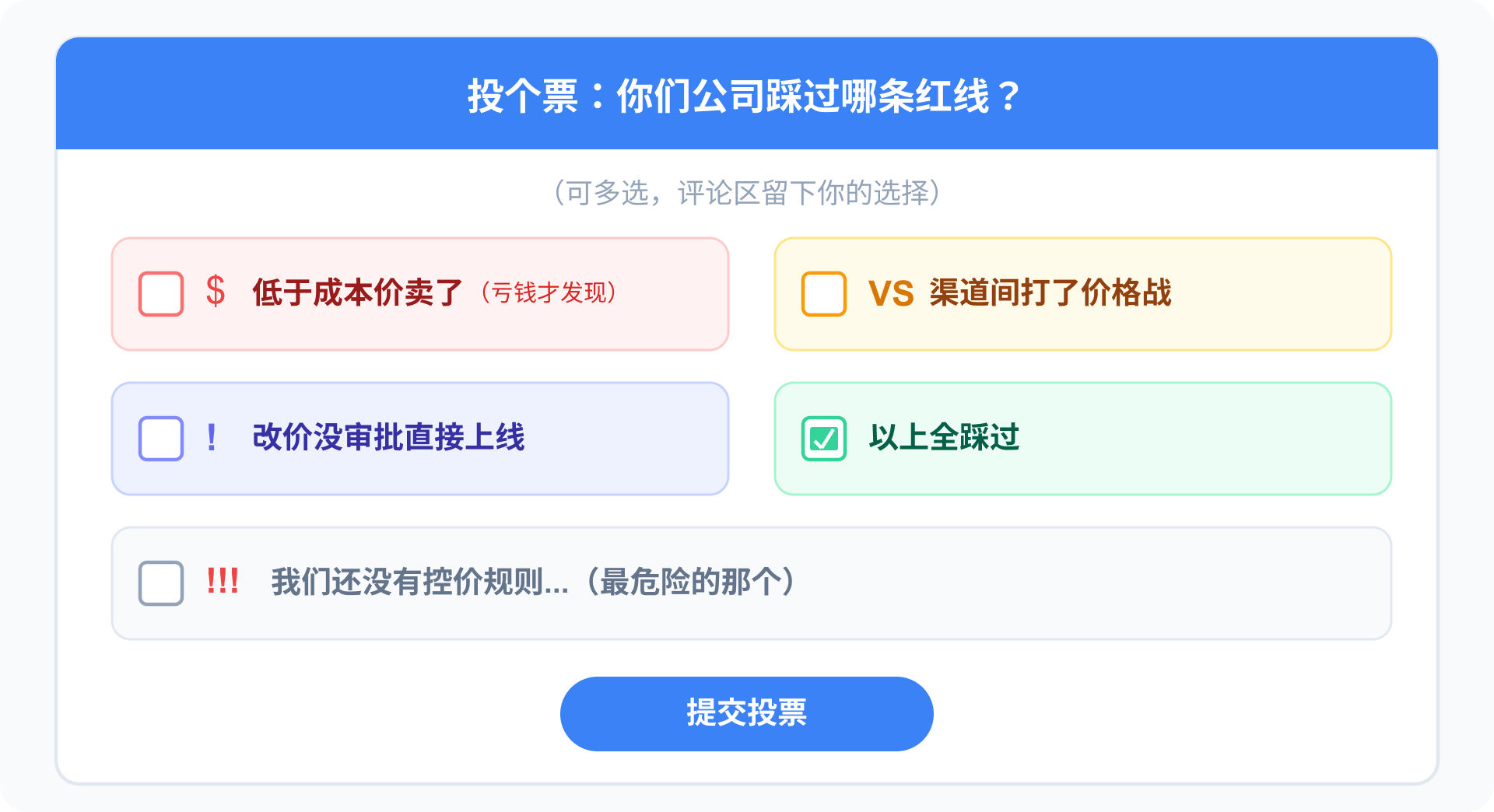Screen dimensions: 1494x812
Task: Tick the 我们还没有控价规则 checkbox
Action: pos(161,583)
